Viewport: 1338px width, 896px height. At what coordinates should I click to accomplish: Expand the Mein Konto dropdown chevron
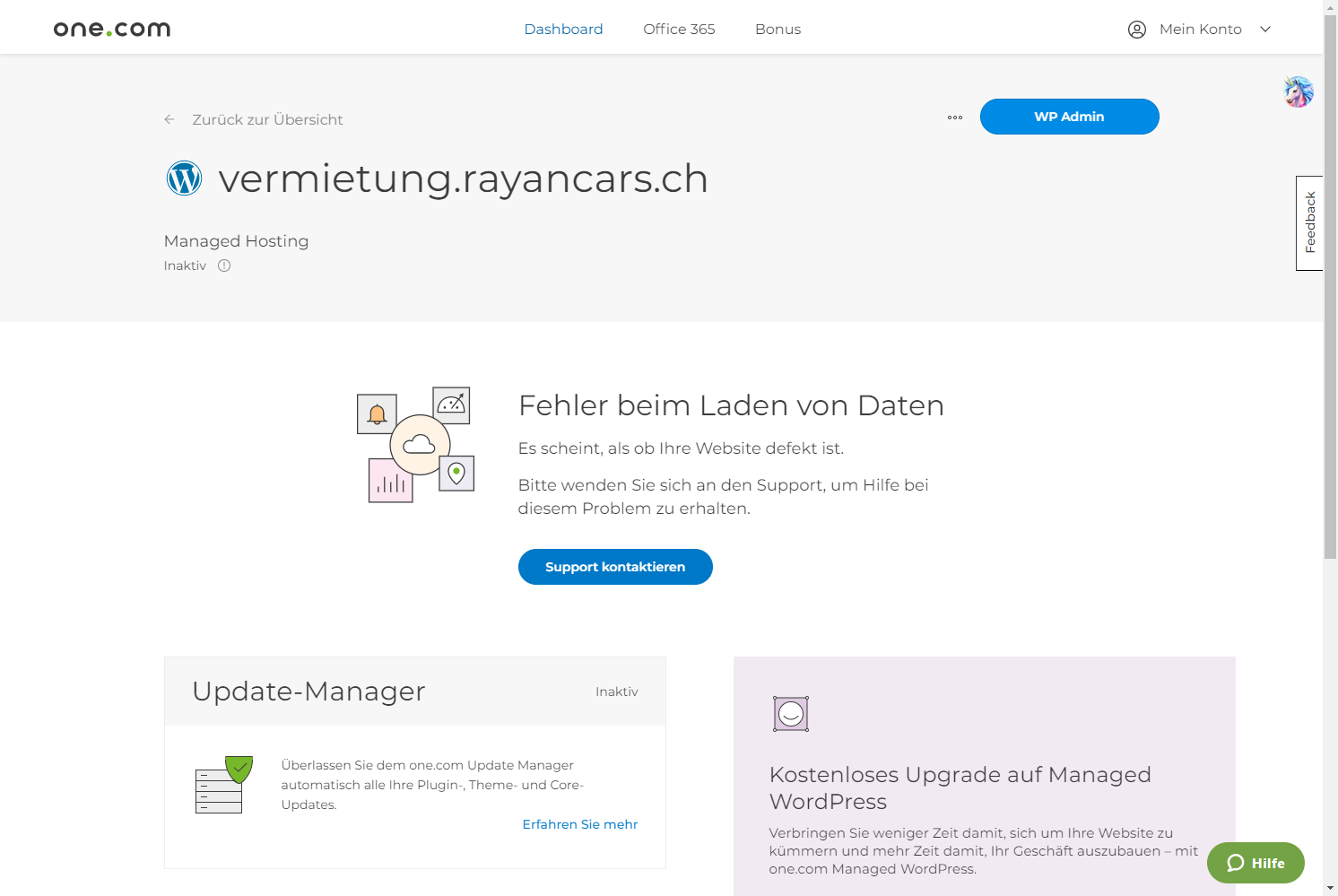coord(1265,30)
